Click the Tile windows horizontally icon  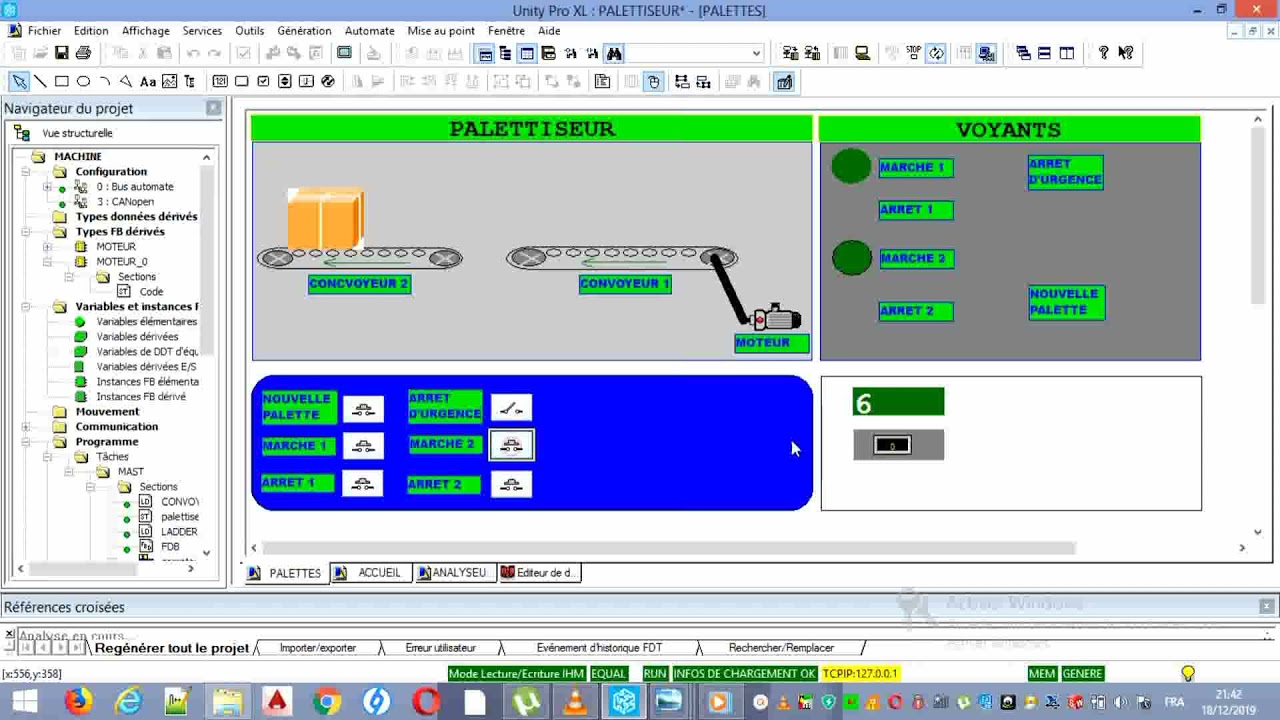click(x=1044, y=53)
